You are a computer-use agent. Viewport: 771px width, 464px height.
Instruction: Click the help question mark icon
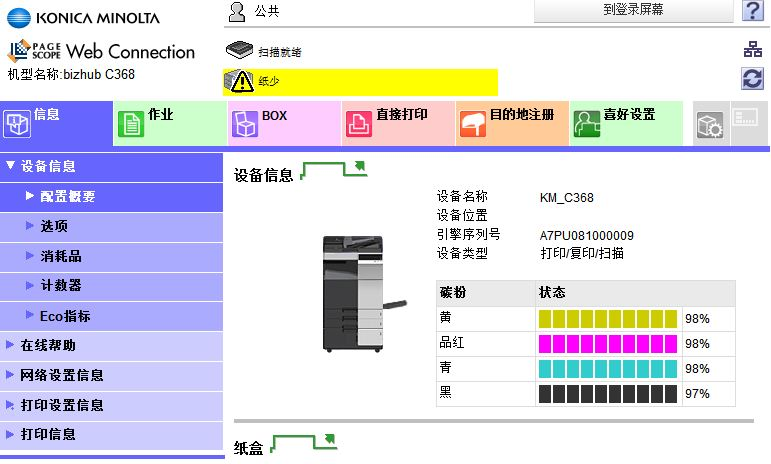(753, 11)
